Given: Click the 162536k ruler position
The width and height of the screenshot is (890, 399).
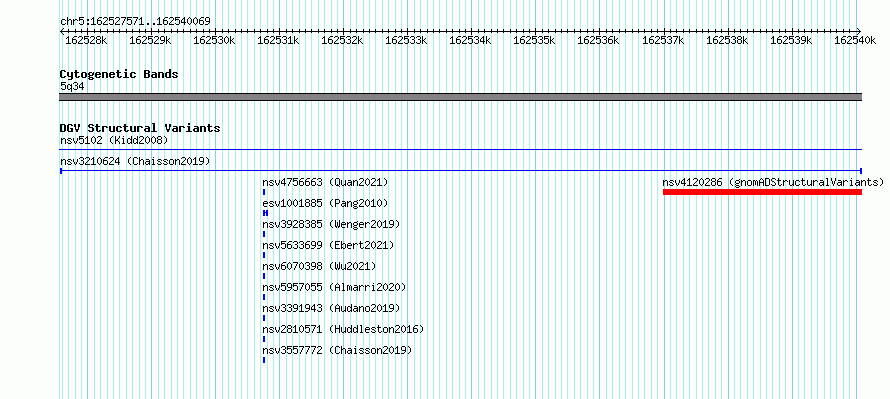Looking at the screenshot, I should pos(599,40).
